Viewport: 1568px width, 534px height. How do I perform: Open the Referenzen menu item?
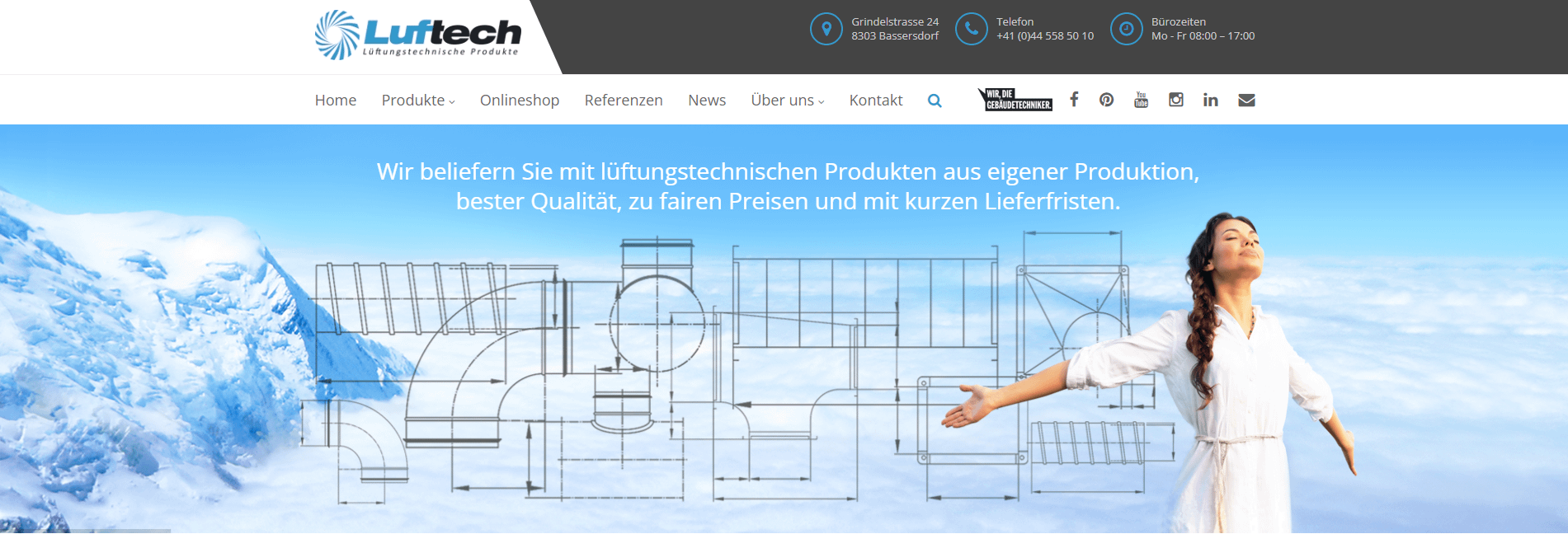[x=624, y=101]
